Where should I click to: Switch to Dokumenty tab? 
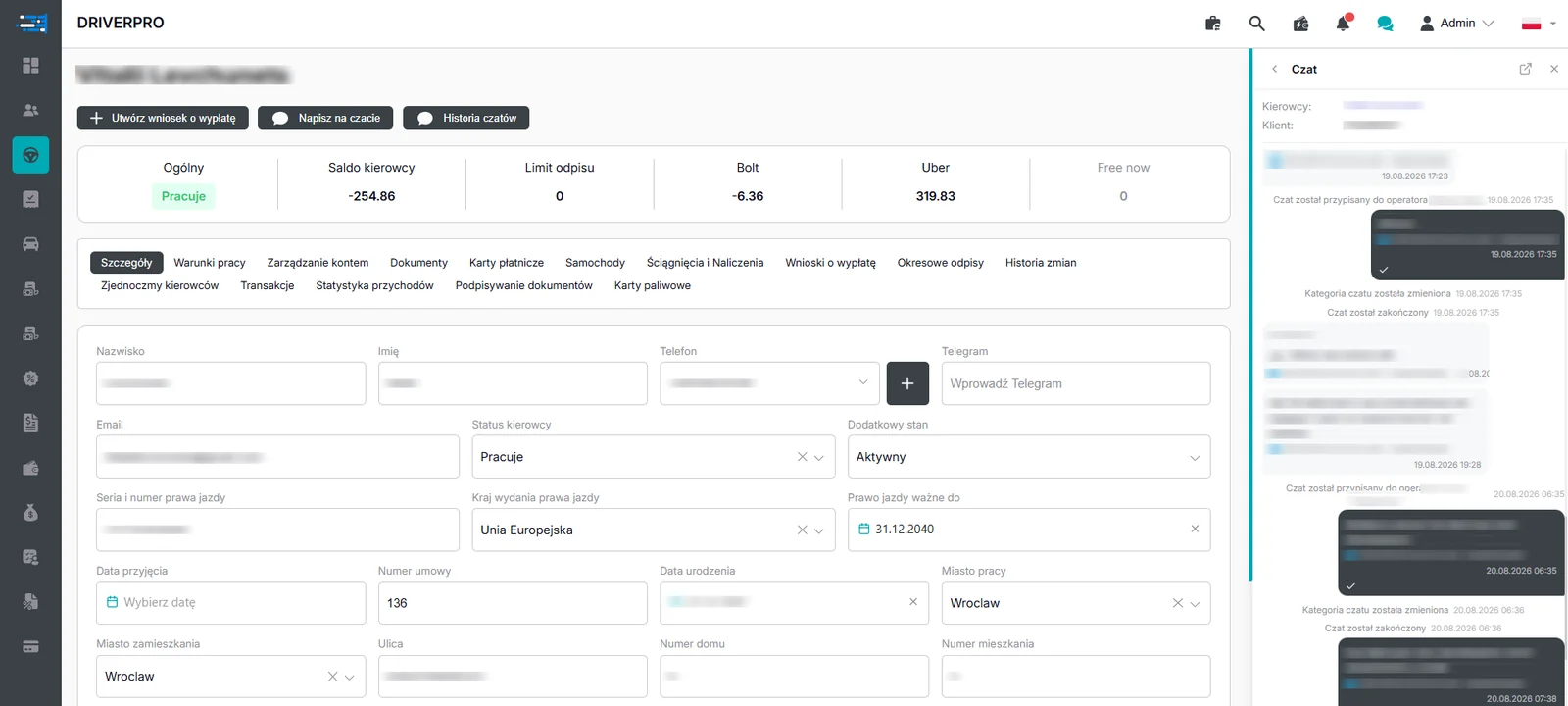(418, 263)
